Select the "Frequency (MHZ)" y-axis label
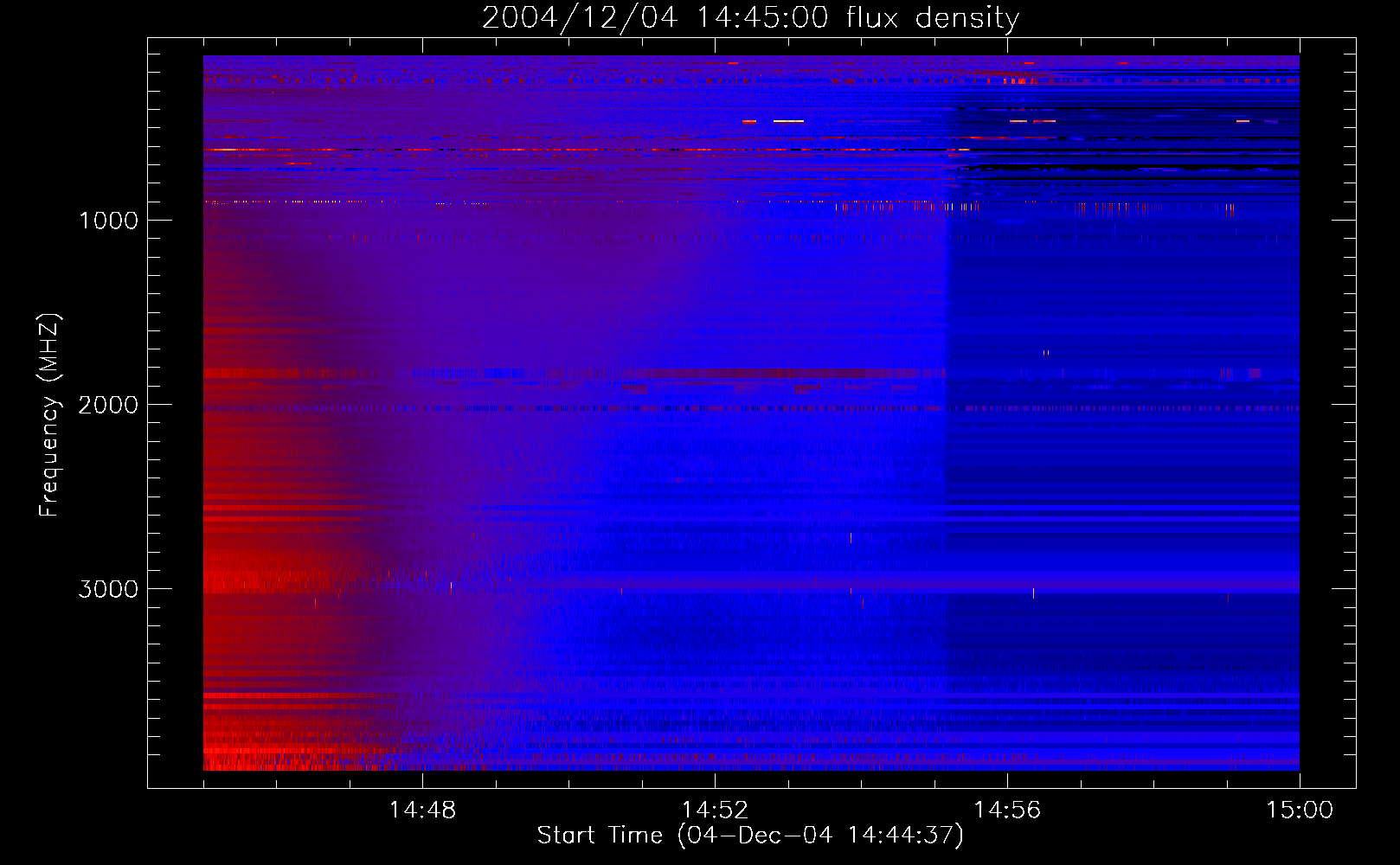This screenshot has height=865, width=1400. pyautogui.click(x=49, y=414)
